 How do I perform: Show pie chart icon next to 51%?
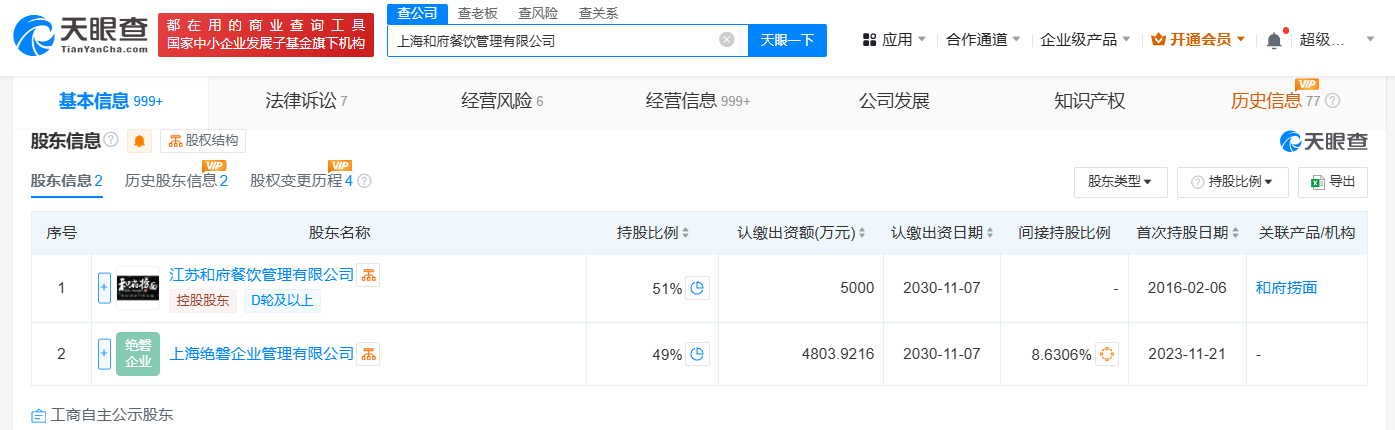click(697, 288)
